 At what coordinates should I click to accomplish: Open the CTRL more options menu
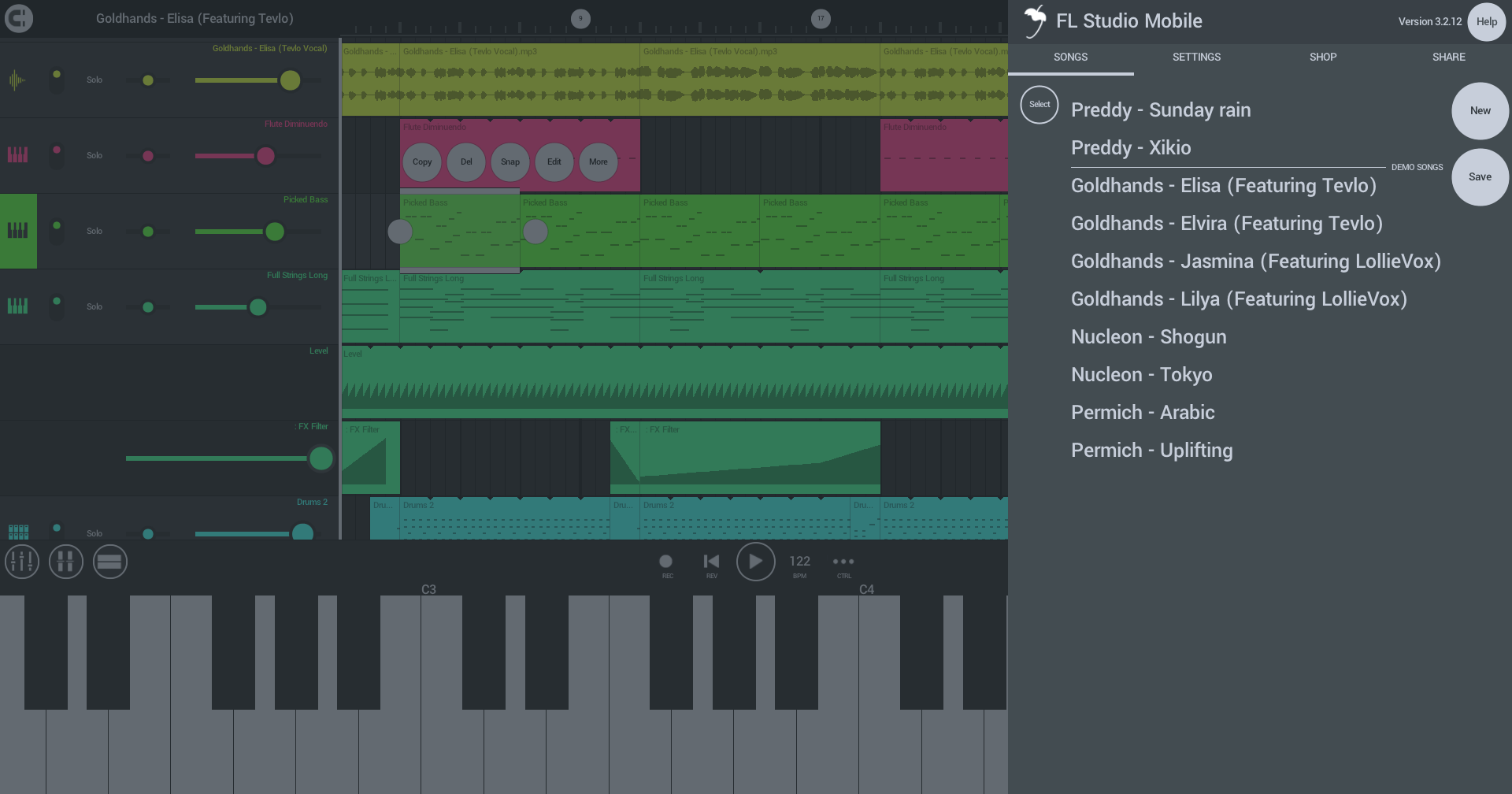click(x=843, y=563)
